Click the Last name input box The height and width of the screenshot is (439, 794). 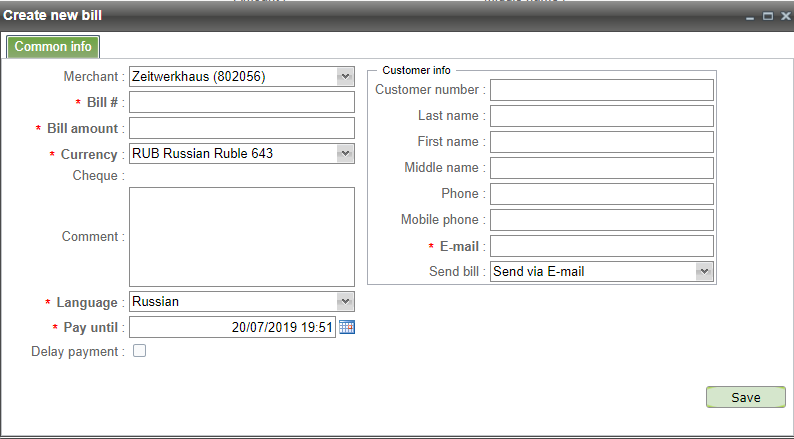(601, 116)
